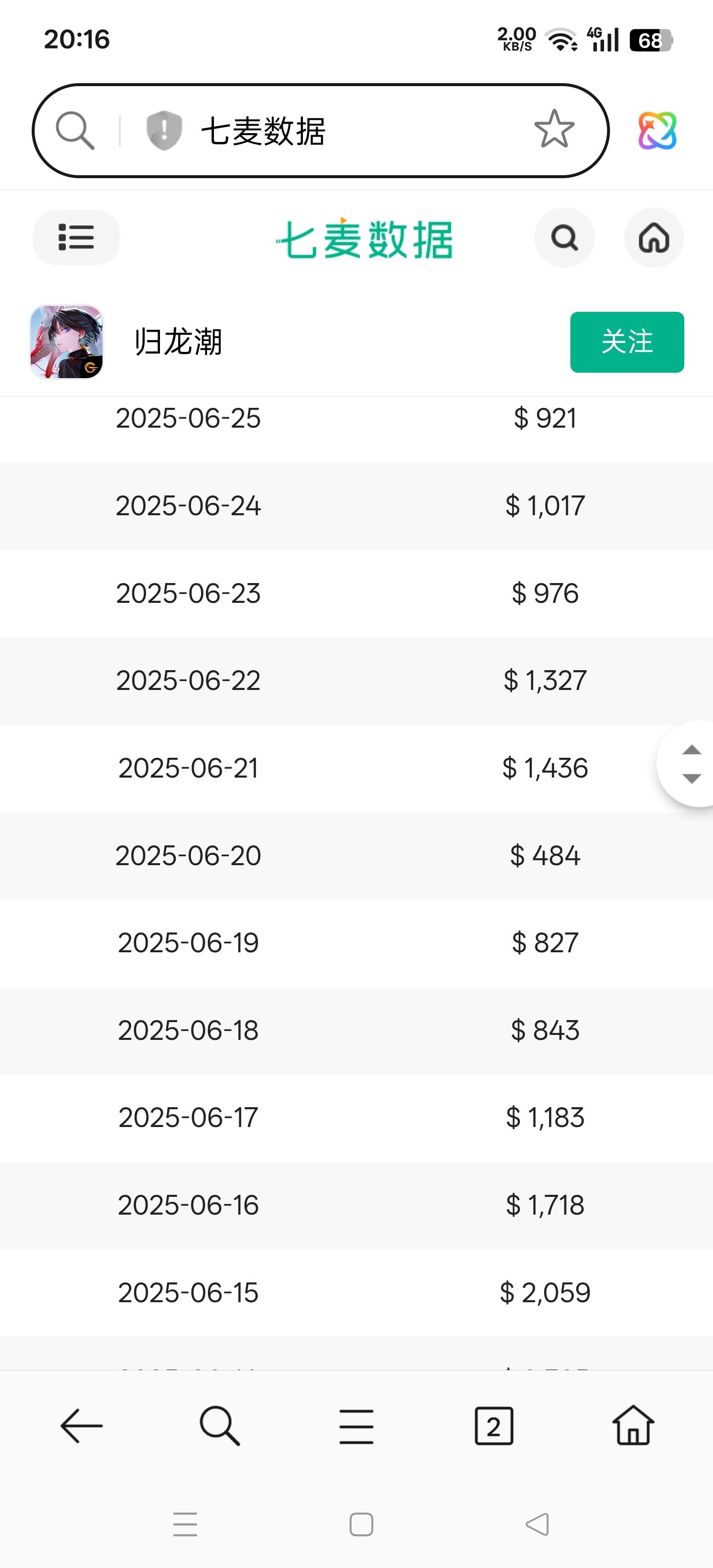Select the 2025-06-21 revenue row
The image size is (713, 1568).
[356, 768]
